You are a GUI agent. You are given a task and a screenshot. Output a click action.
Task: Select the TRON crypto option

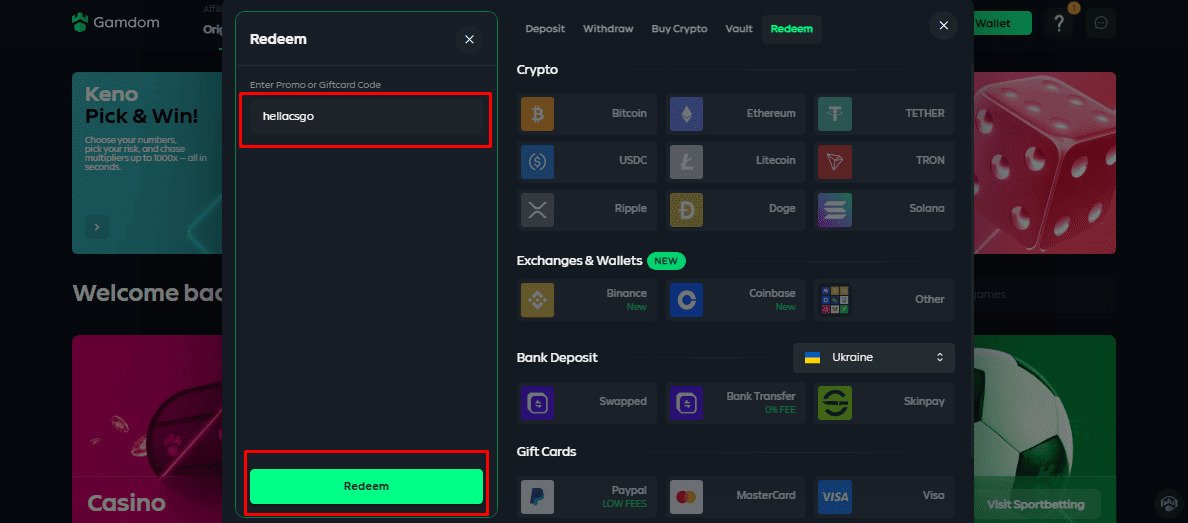(x=884, y=161)
